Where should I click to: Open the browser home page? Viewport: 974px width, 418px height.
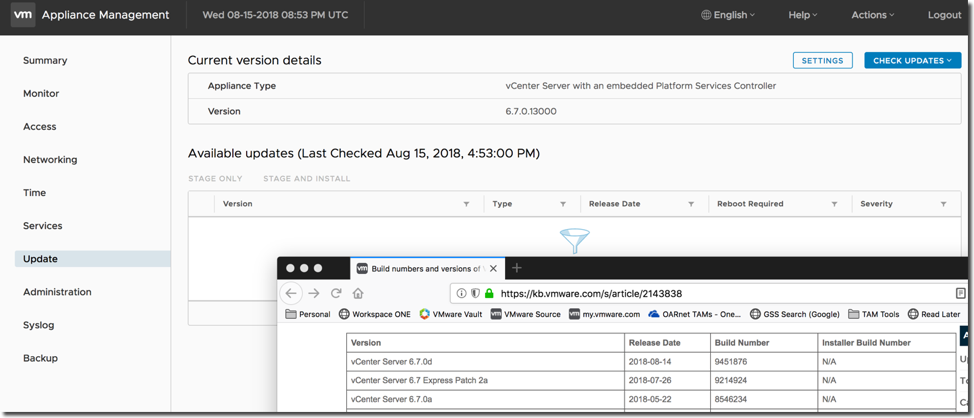coord(358,293)
